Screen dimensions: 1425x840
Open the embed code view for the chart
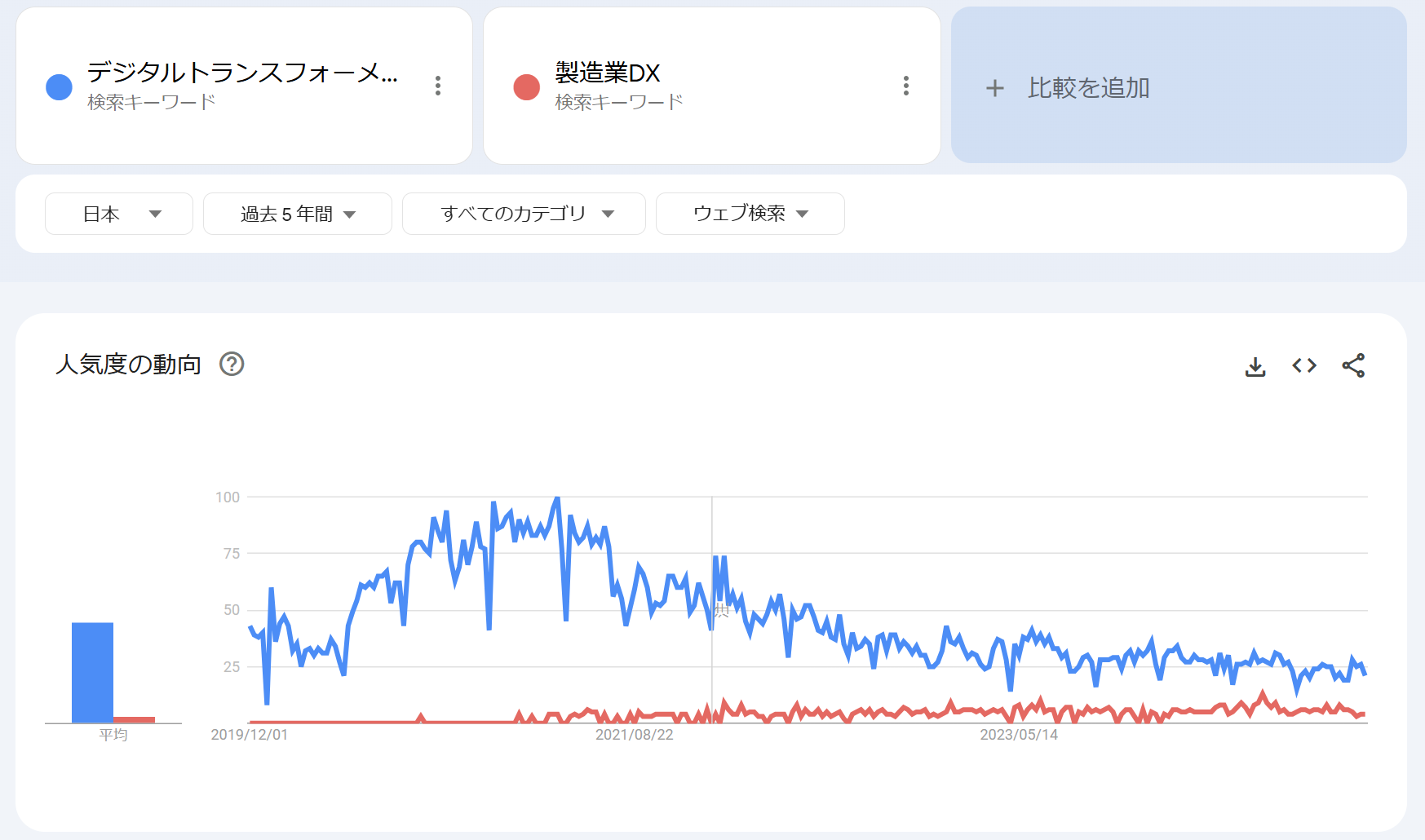[1303, 366]
